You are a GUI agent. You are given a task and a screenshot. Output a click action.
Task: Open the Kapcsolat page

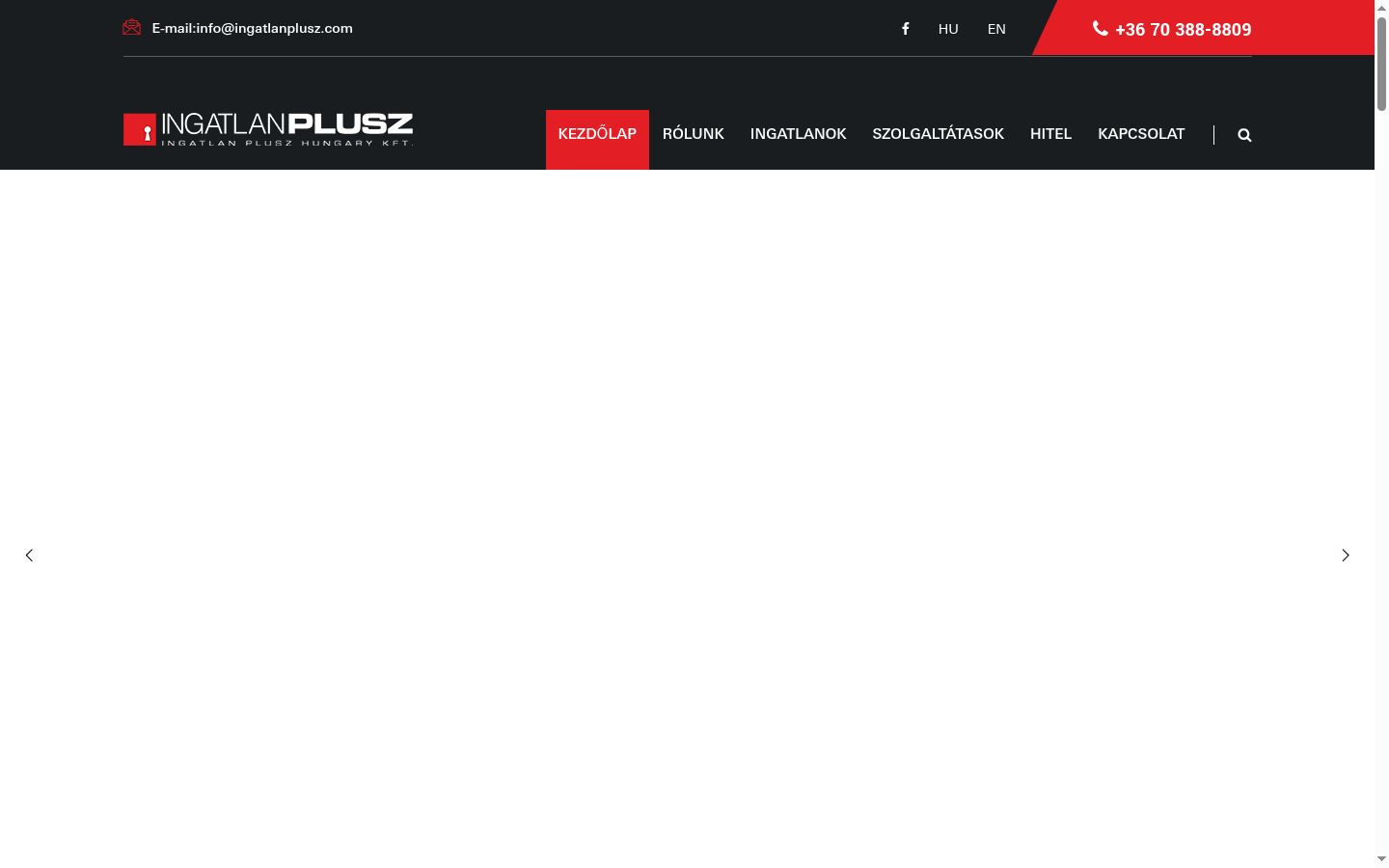tap(1141, 134)
